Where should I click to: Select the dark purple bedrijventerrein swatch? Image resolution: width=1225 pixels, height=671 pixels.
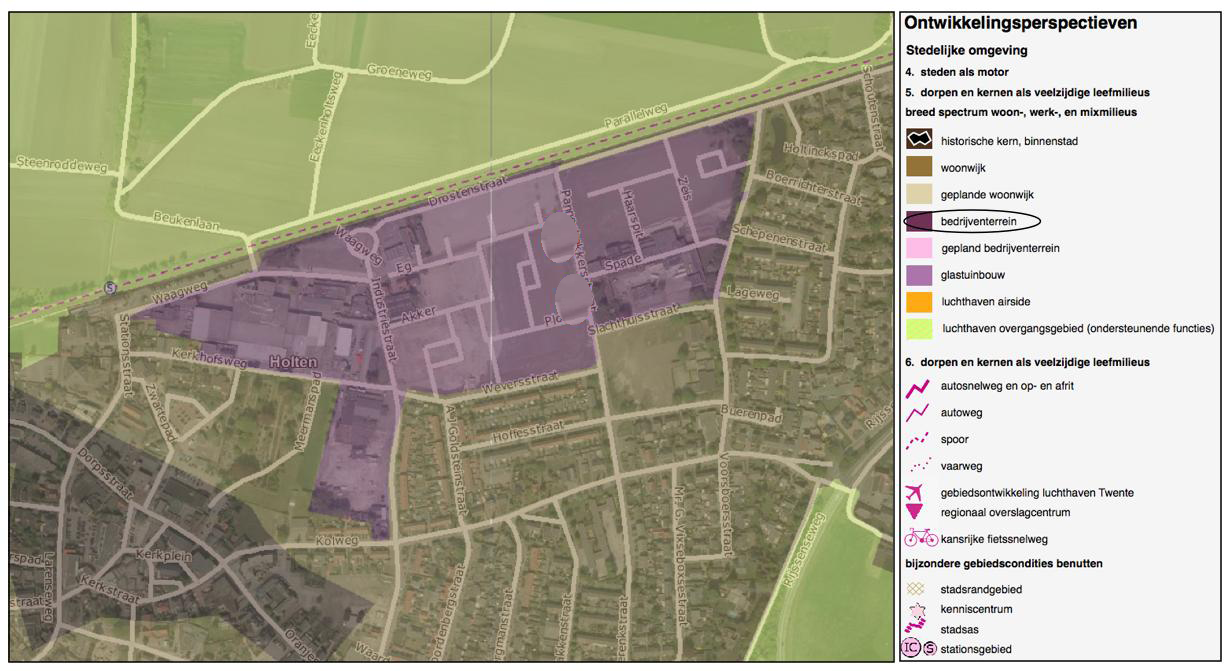pos(918,221)
